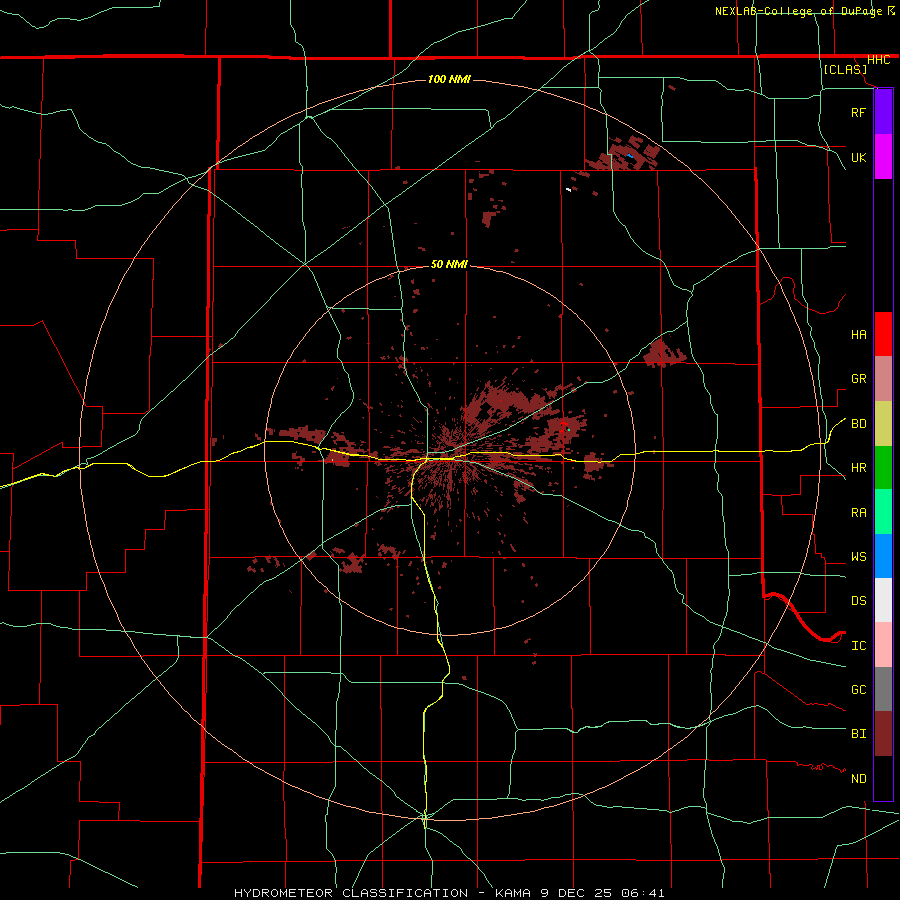Click the GC legend label

[858, 690]
